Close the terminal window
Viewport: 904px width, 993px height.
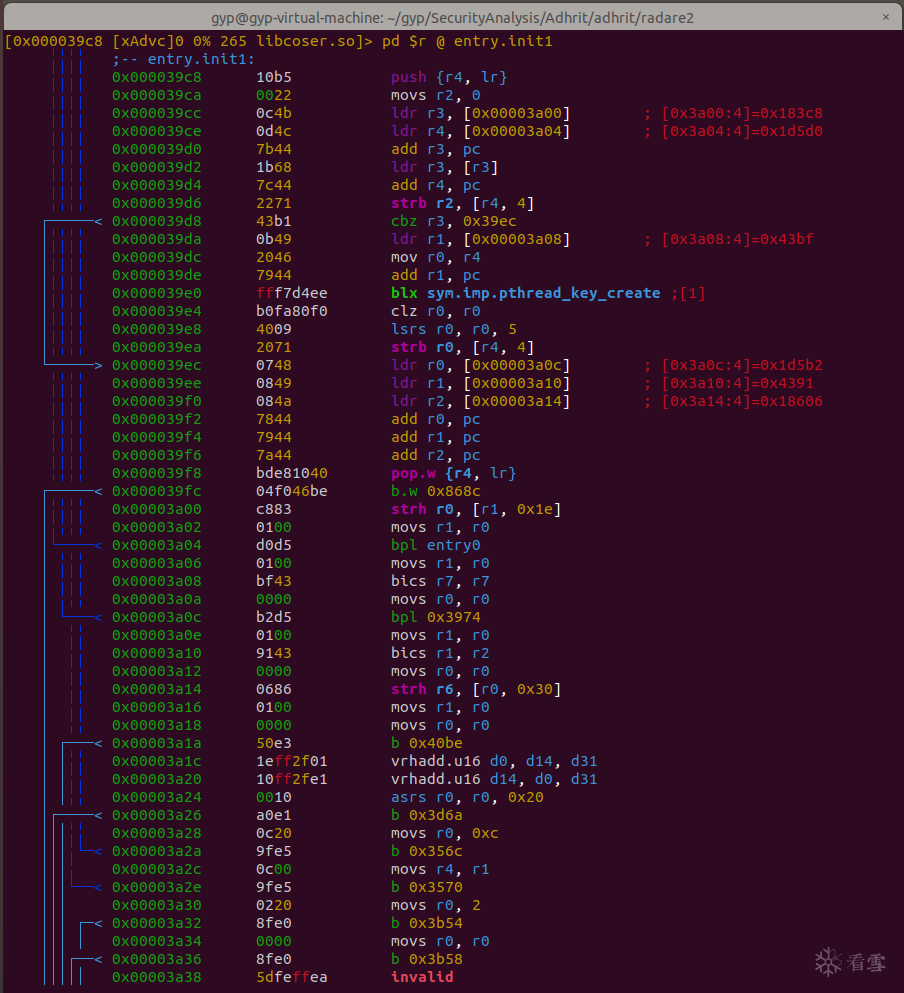(885, 17)
